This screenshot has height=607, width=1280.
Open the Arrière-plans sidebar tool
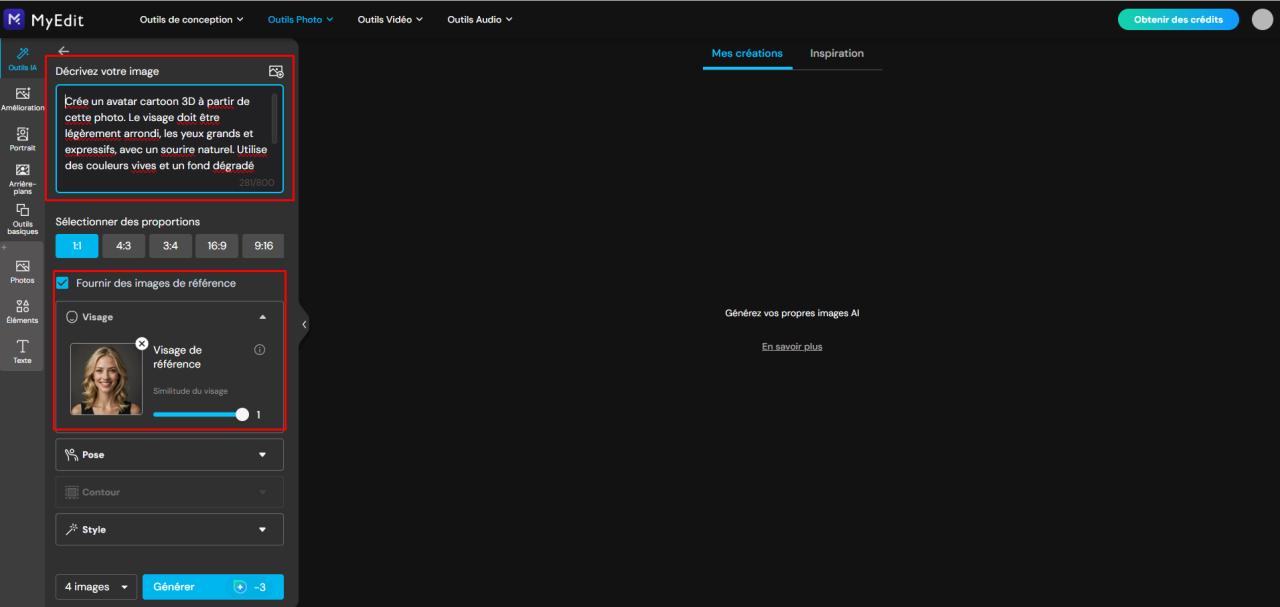click(22, 180)
